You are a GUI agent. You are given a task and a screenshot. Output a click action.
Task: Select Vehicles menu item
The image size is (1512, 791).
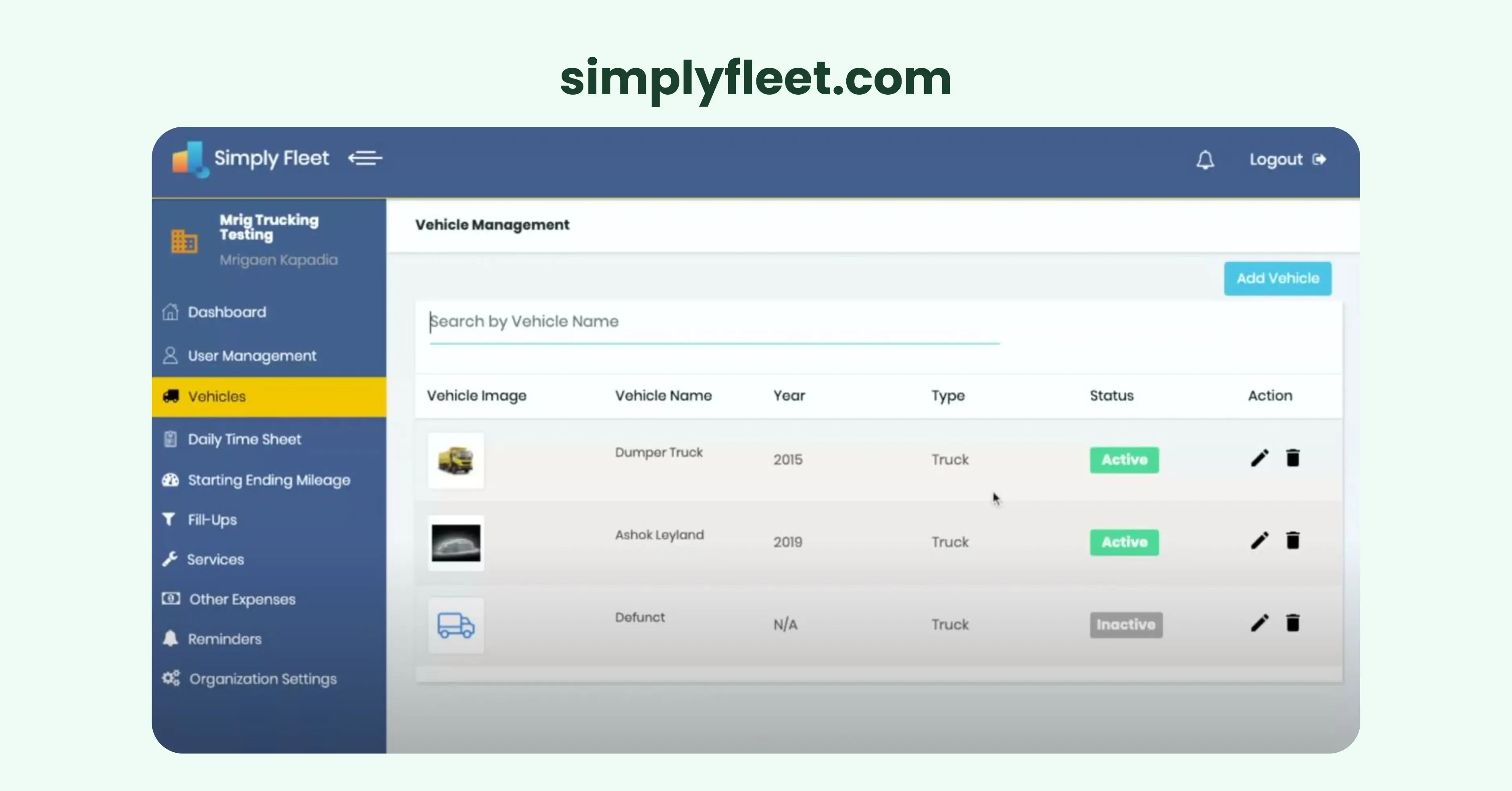[269, 397]
